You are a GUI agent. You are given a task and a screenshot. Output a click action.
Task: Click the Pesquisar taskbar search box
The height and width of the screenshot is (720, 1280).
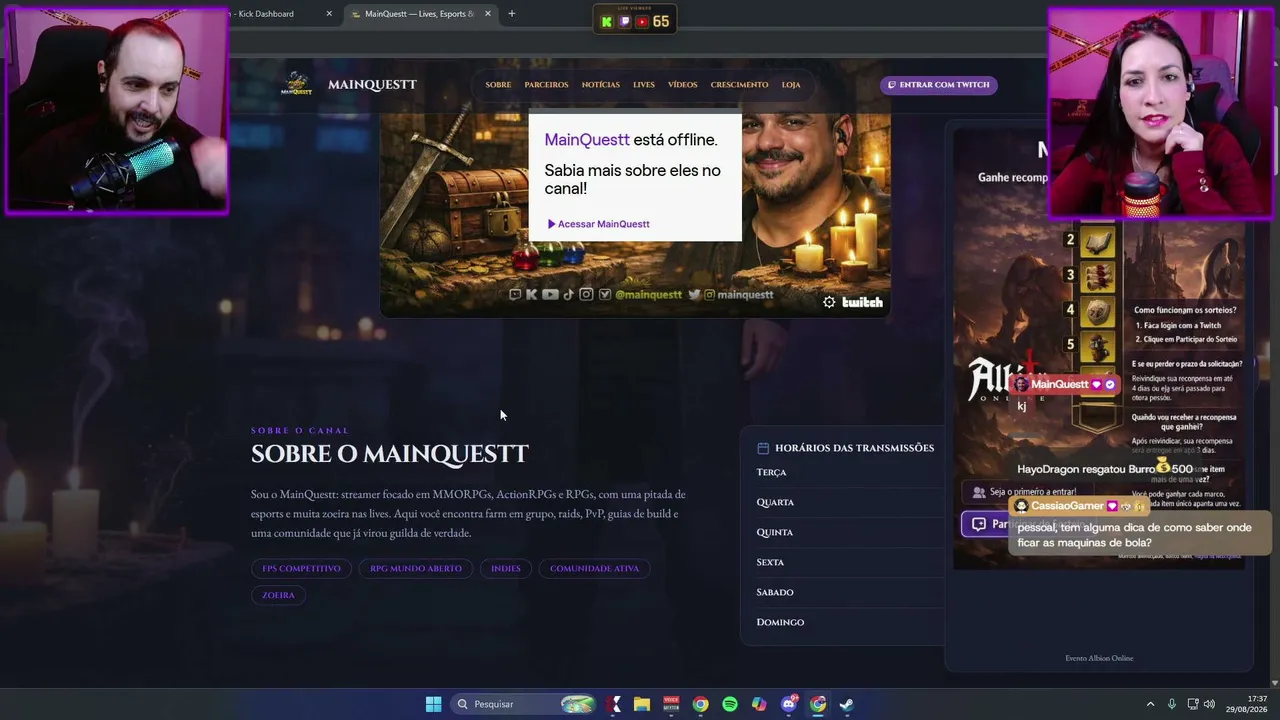pos(524,704)
